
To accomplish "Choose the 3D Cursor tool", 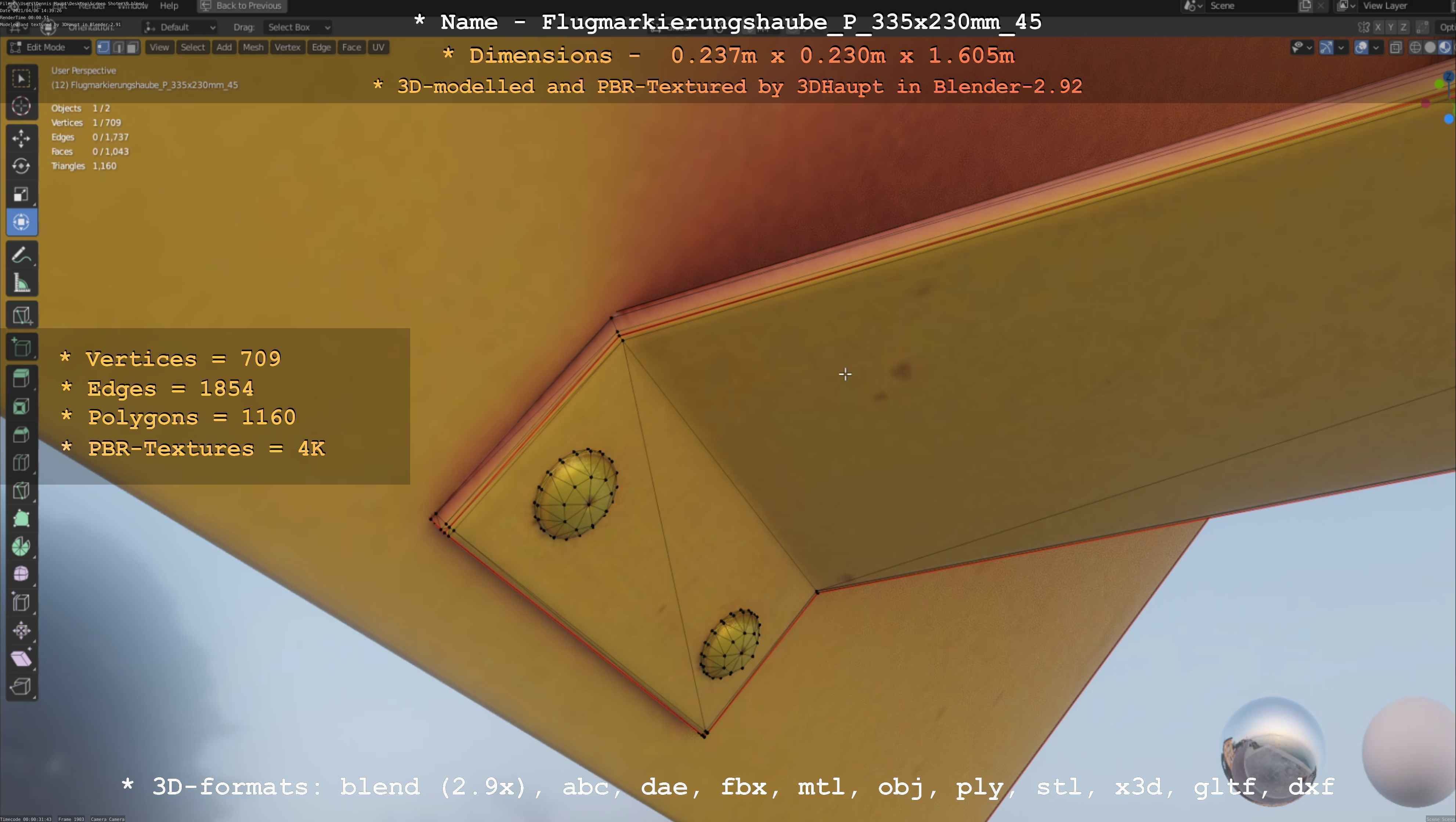I will (x=21, y=106).
